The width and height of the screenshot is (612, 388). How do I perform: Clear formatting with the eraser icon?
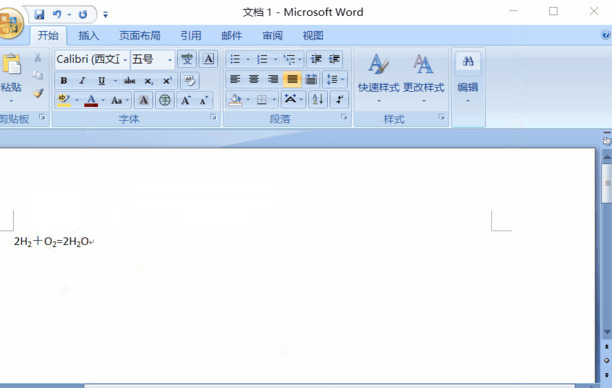(190, 81)
